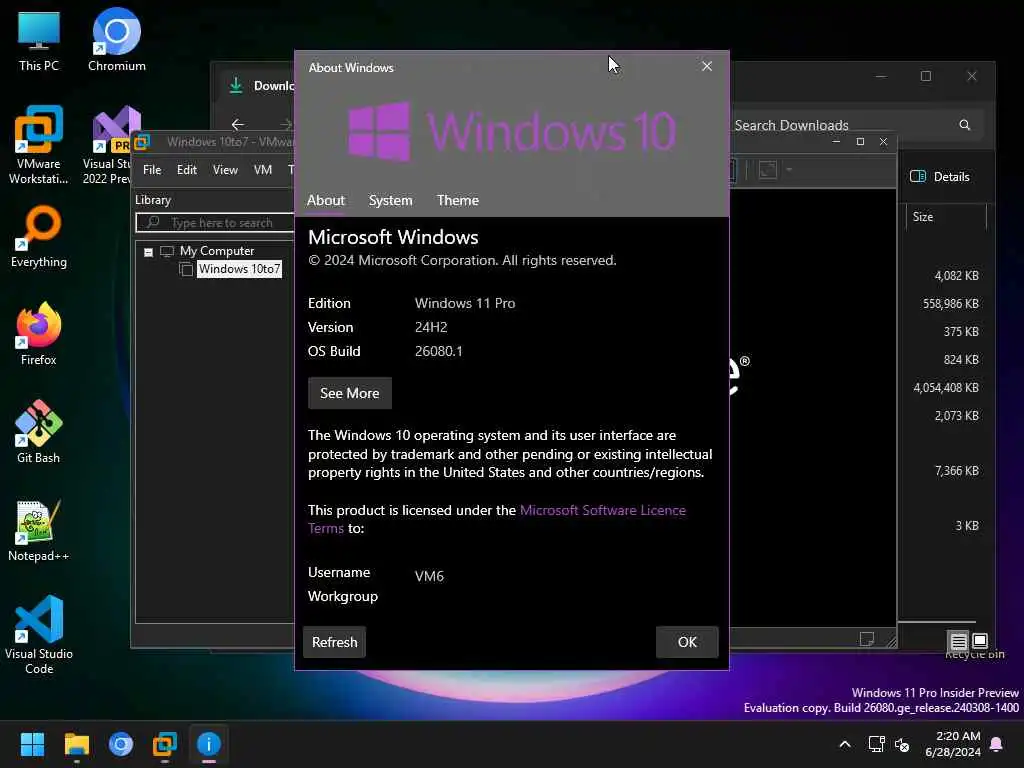Select file with size 7,366 KB
The image size is (1024, 768).
957,471
